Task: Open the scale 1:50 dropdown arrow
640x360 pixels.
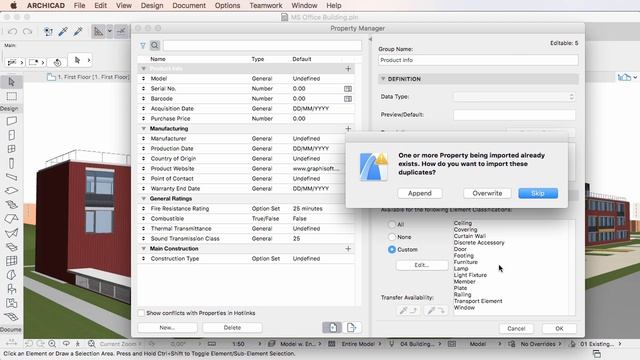Action: point(260,344)
